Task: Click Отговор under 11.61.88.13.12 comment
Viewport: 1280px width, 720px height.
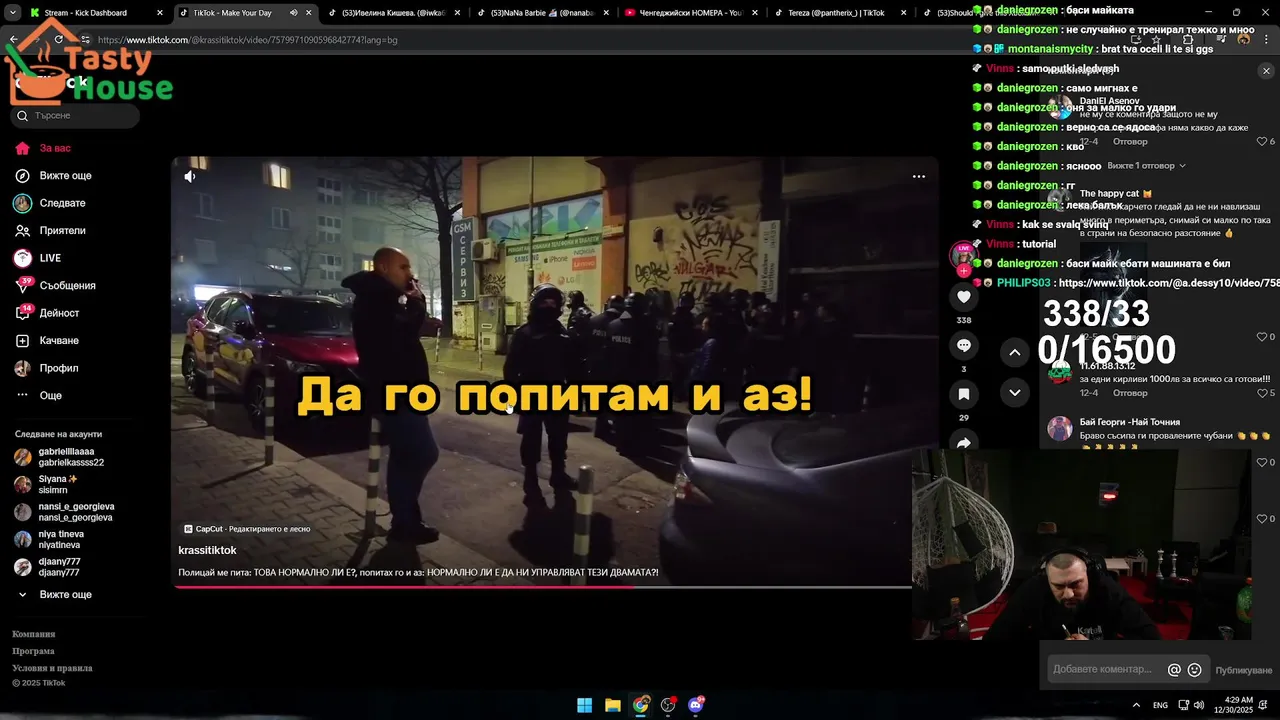Action: pyautogui.click(x=1130, y=393)
